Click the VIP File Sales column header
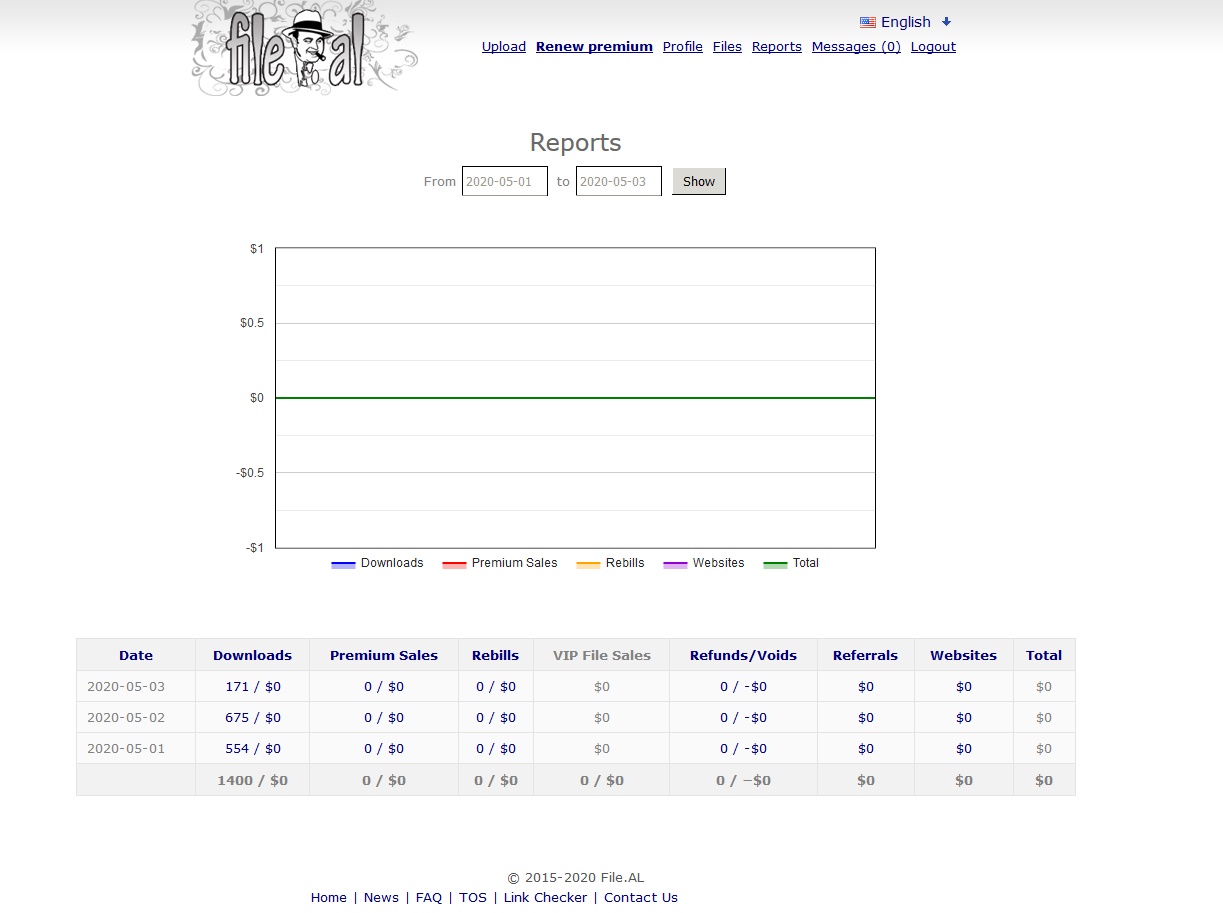 (x=602, y=655)
